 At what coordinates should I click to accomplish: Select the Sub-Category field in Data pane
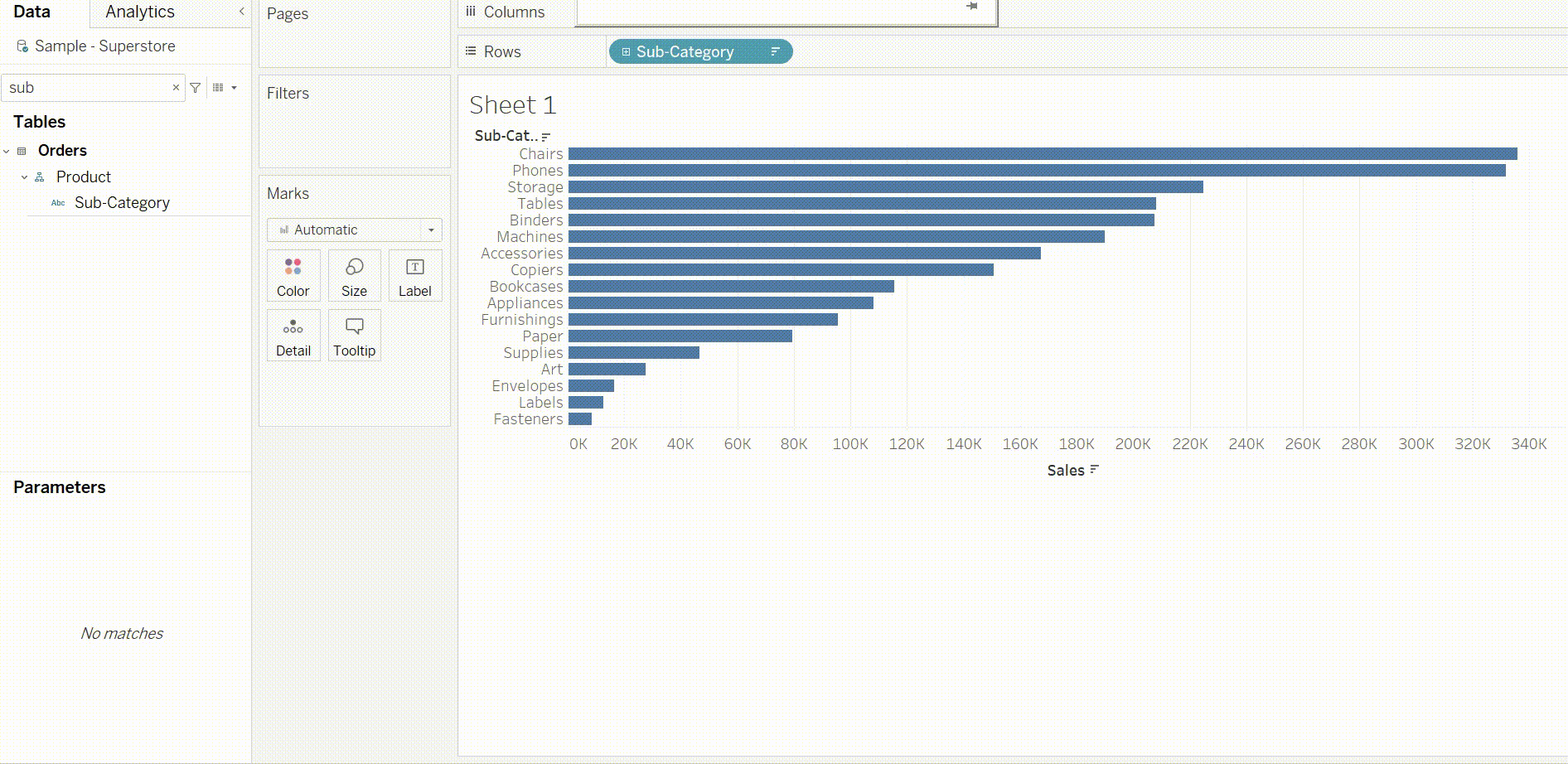(x=122, y=203)
